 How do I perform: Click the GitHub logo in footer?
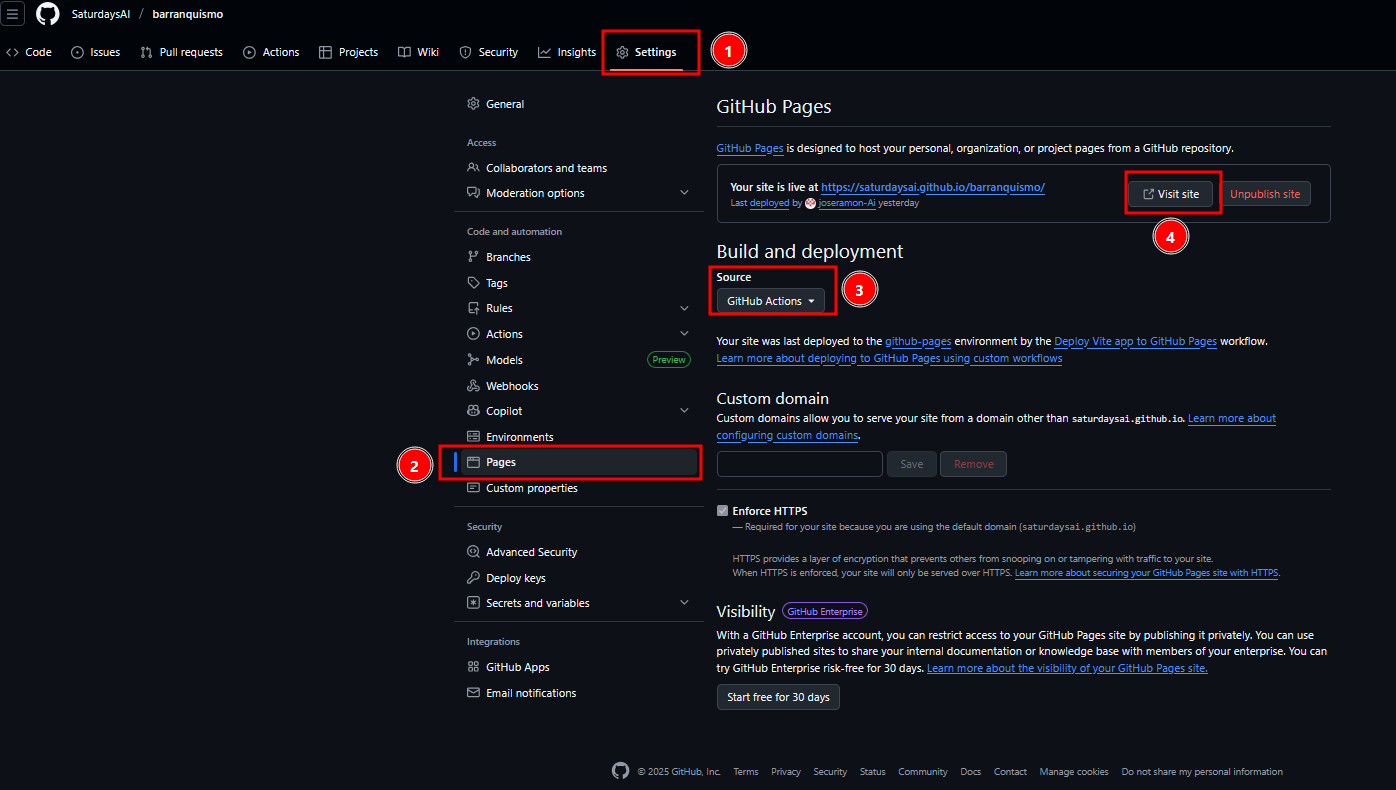[620, 771]
